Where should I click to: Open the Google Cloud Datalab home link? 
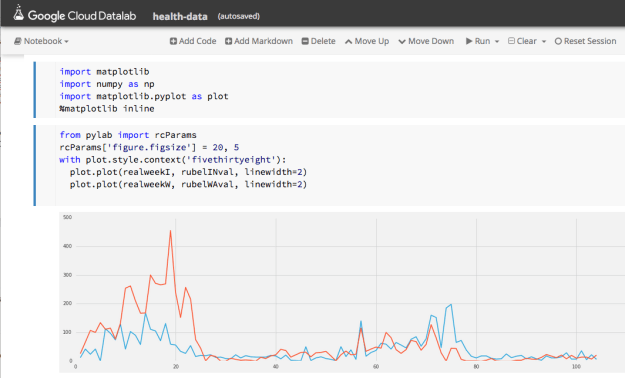[x=75, y=15]
